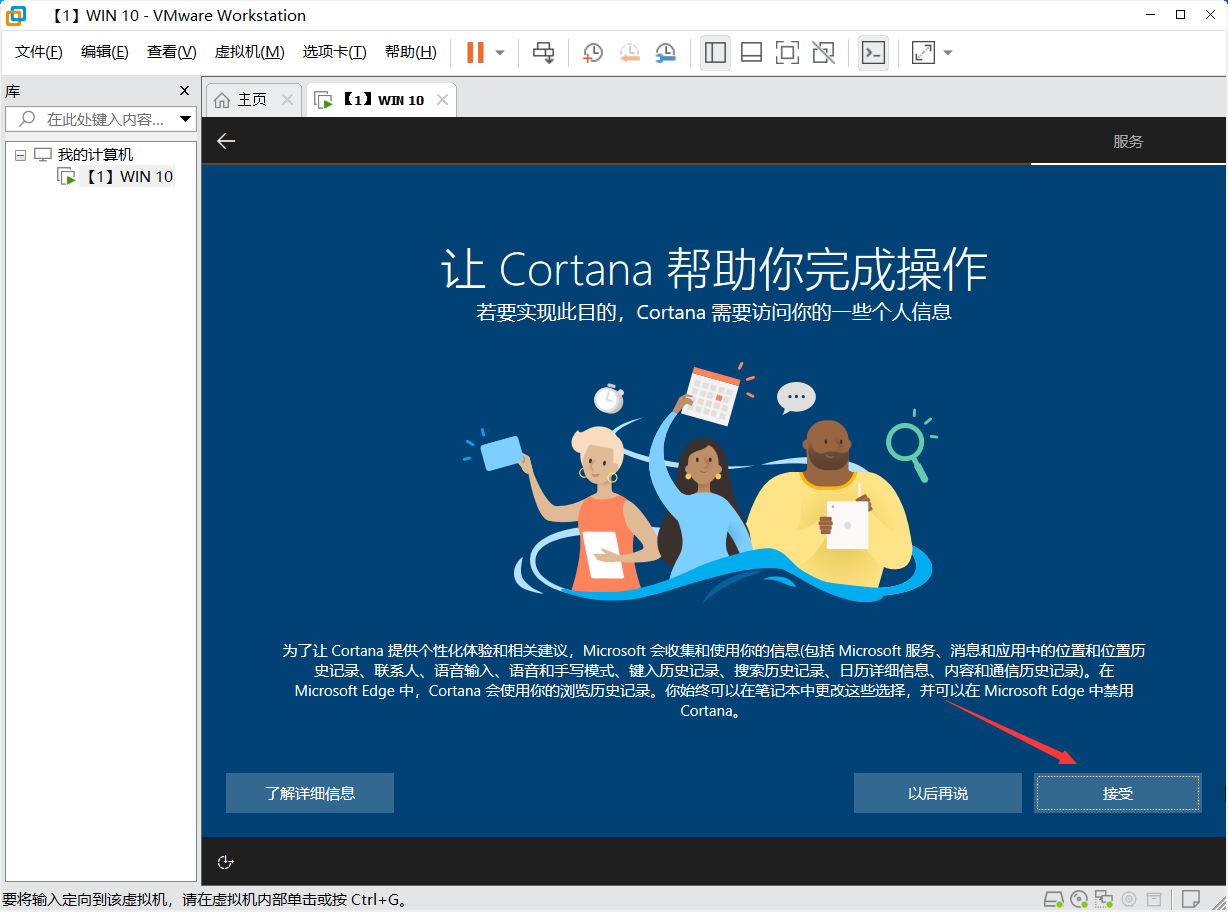Click the network adapter status icon
1228x912 pixels.
coord(1104,899)
